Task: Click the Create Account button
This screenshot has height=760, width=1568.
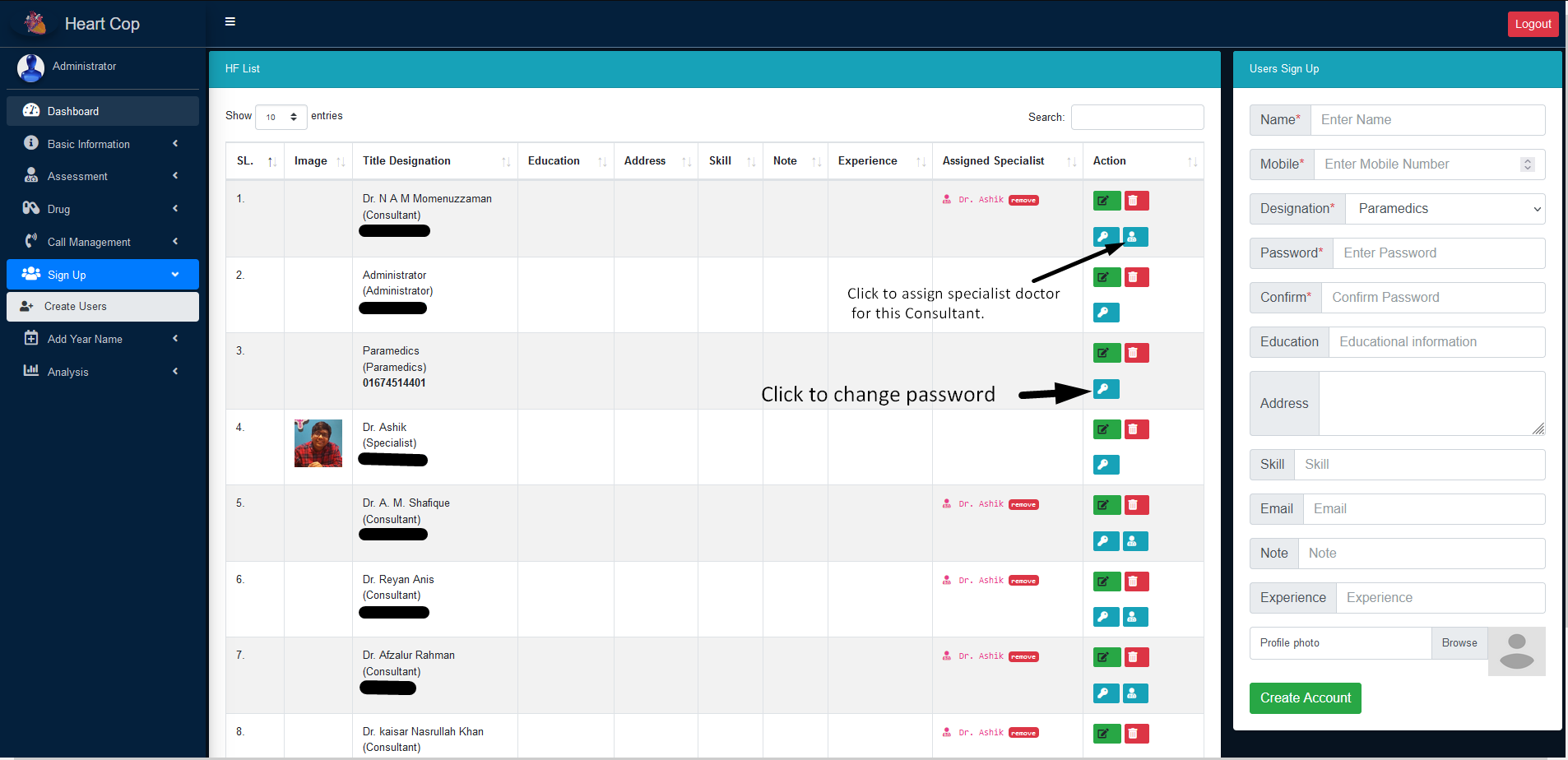Action: pyautogui.click(x=1305, y=698)
